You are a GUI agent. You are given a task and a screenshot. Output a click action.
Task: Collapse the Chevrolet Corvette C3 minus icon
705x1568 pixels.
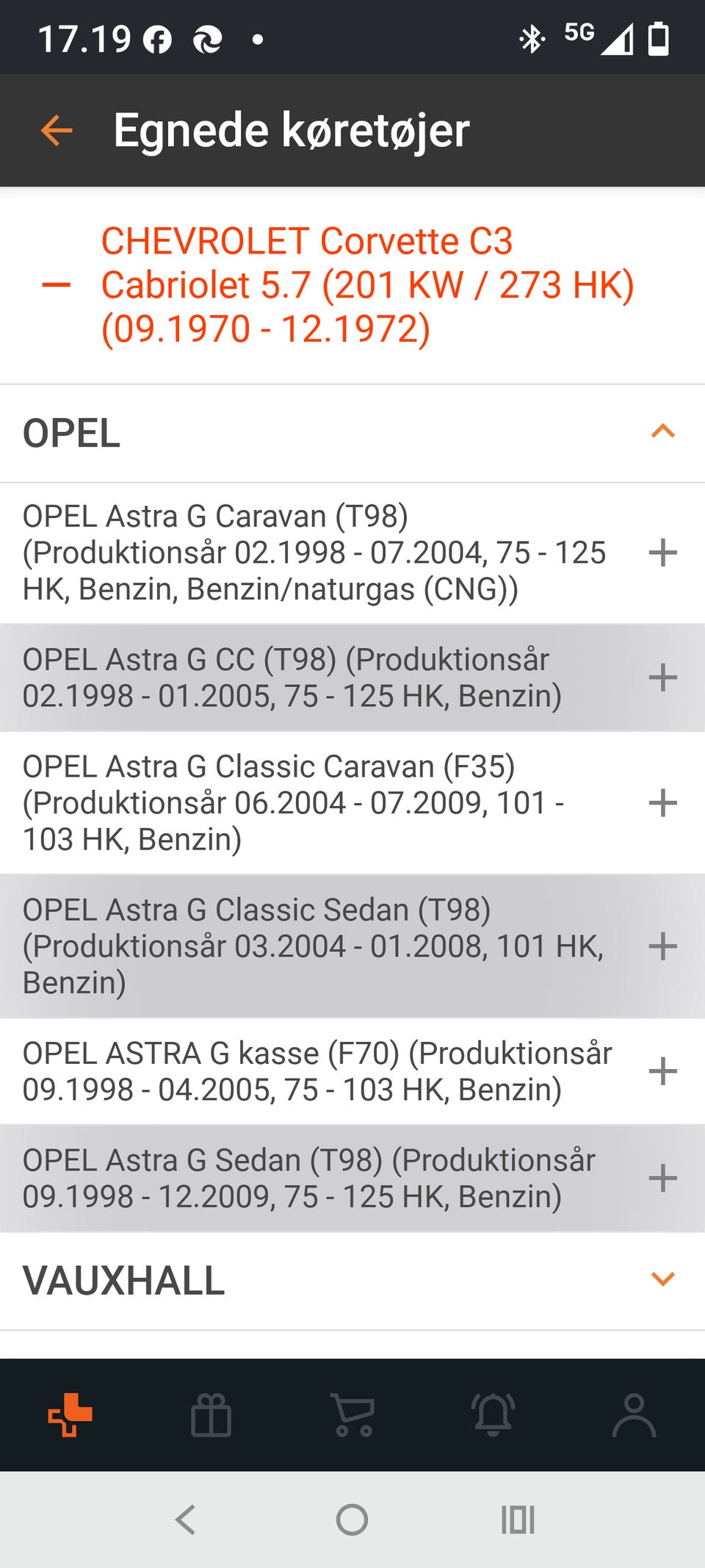[x=57, y=285]
